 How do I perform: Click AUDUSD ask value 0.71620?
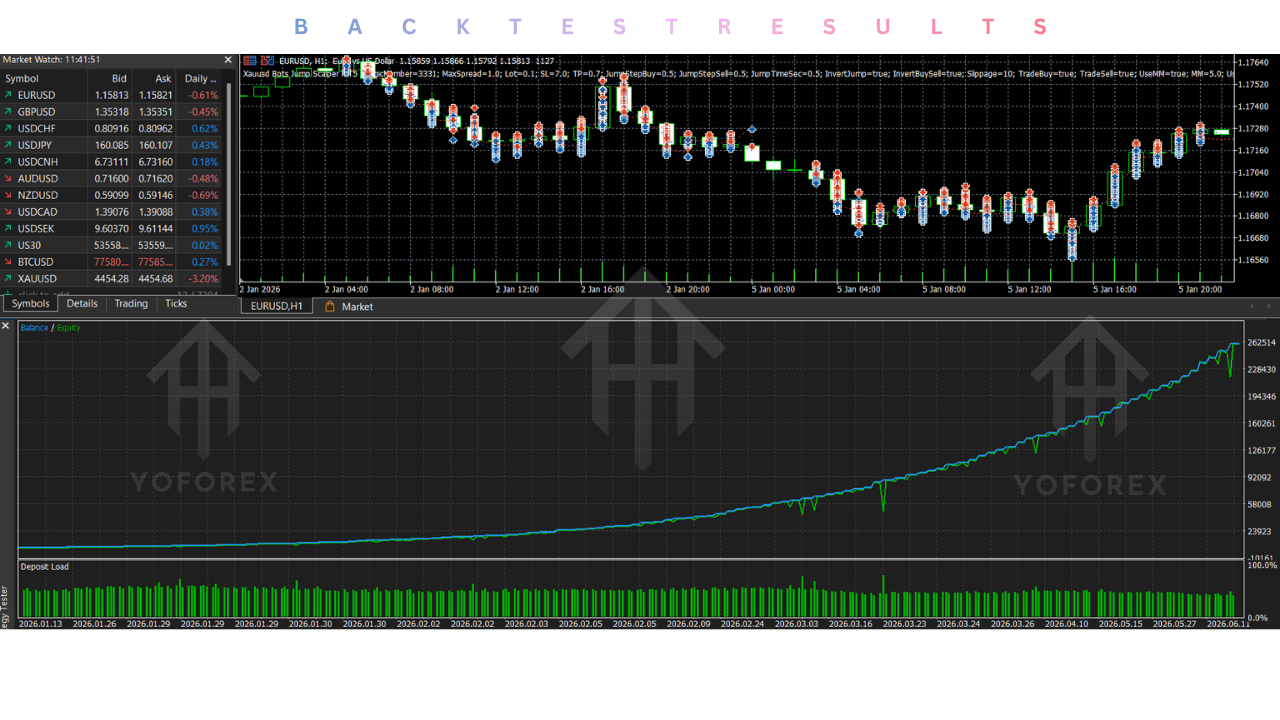click(155, 179)
